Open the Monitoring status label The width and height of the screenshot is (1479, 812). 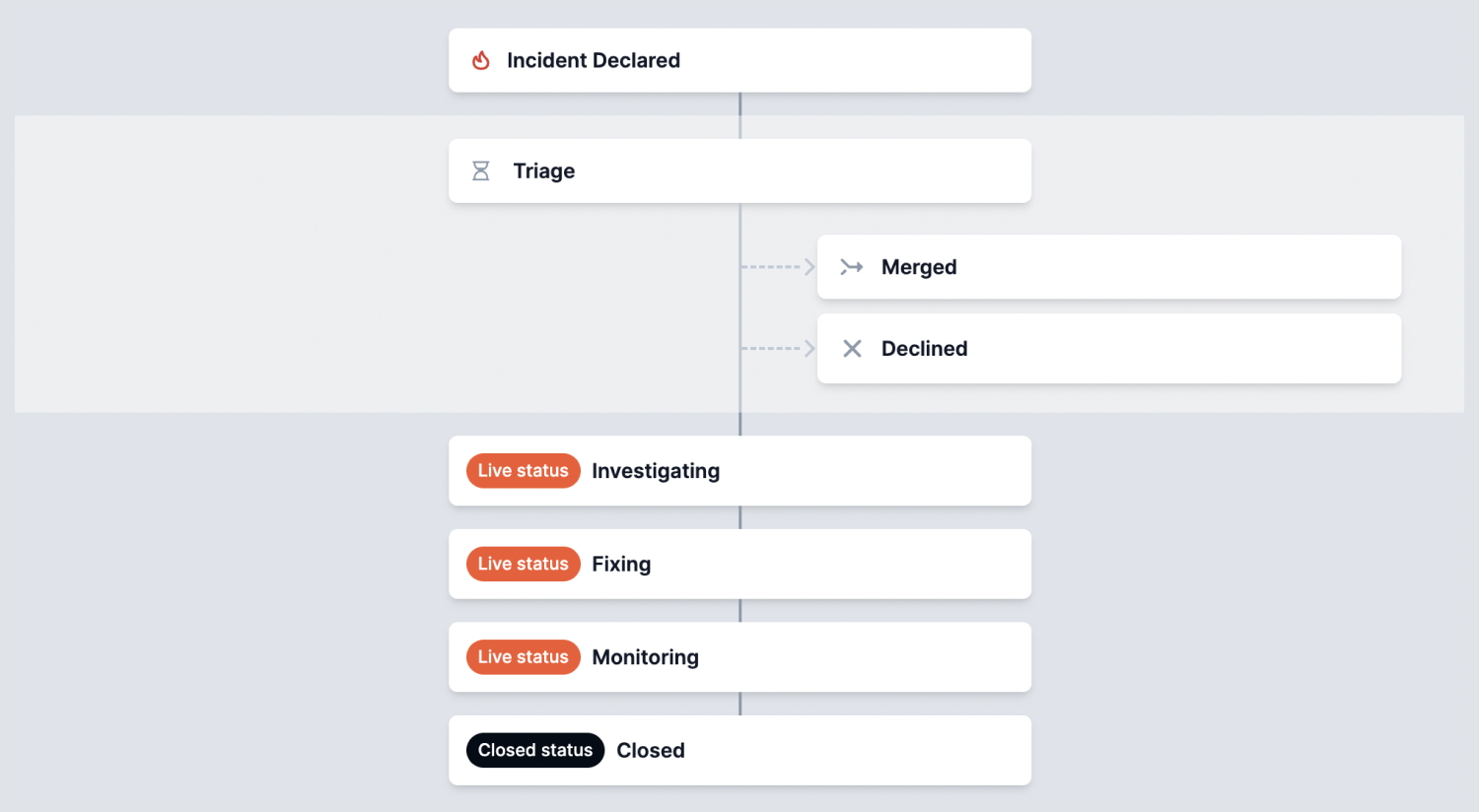click(645, 657)
